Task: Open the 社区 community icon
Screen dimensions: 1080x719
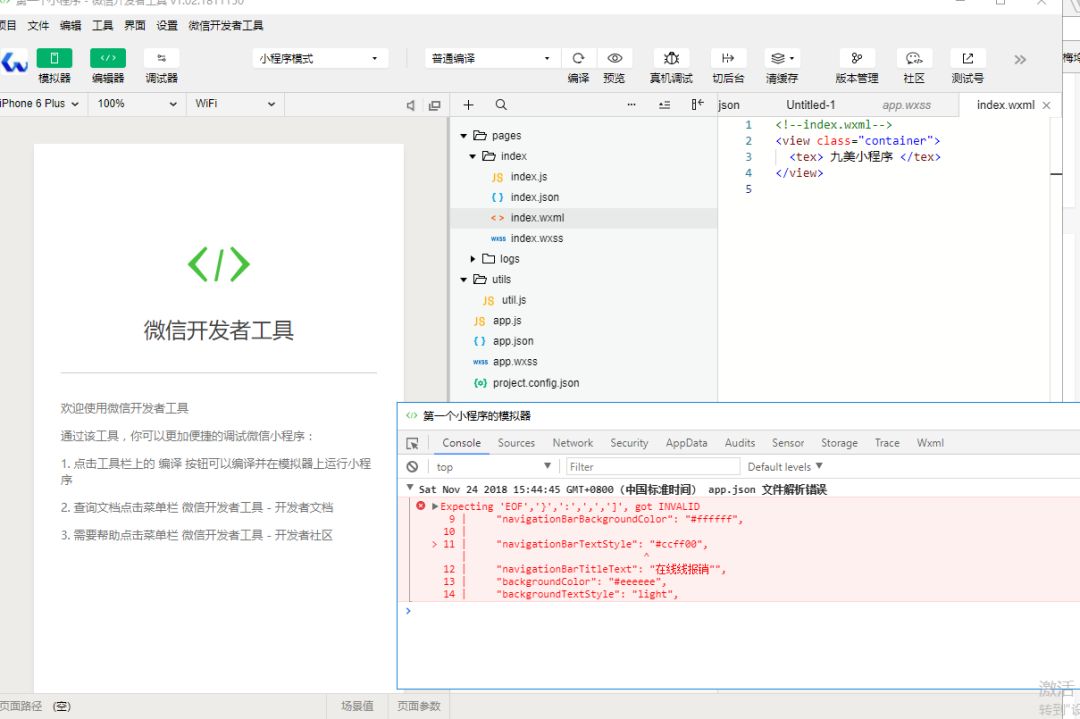Action: [914, 59]
